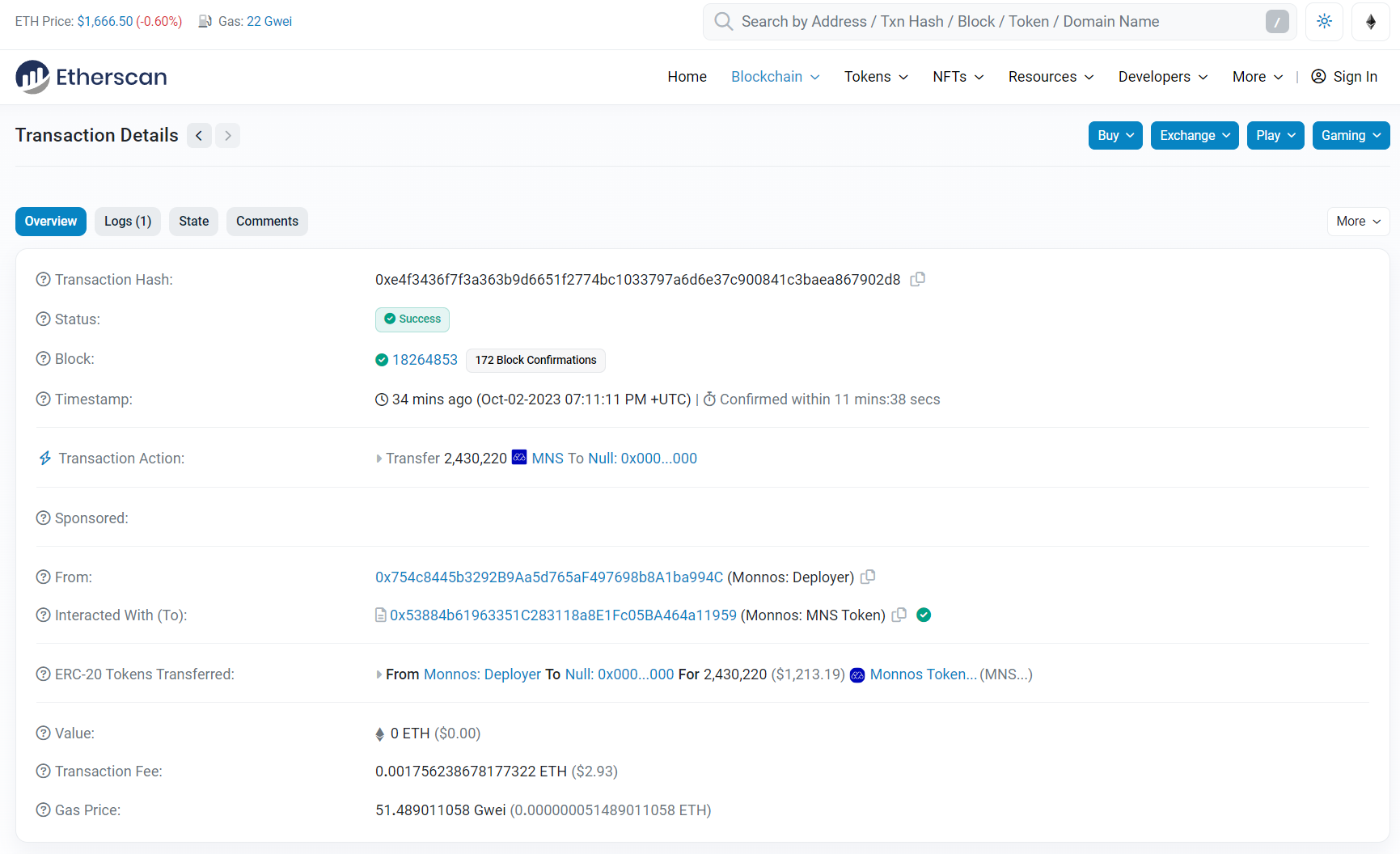Open Null: 0x000...000 link in Transaction Action

coord(642,459)
